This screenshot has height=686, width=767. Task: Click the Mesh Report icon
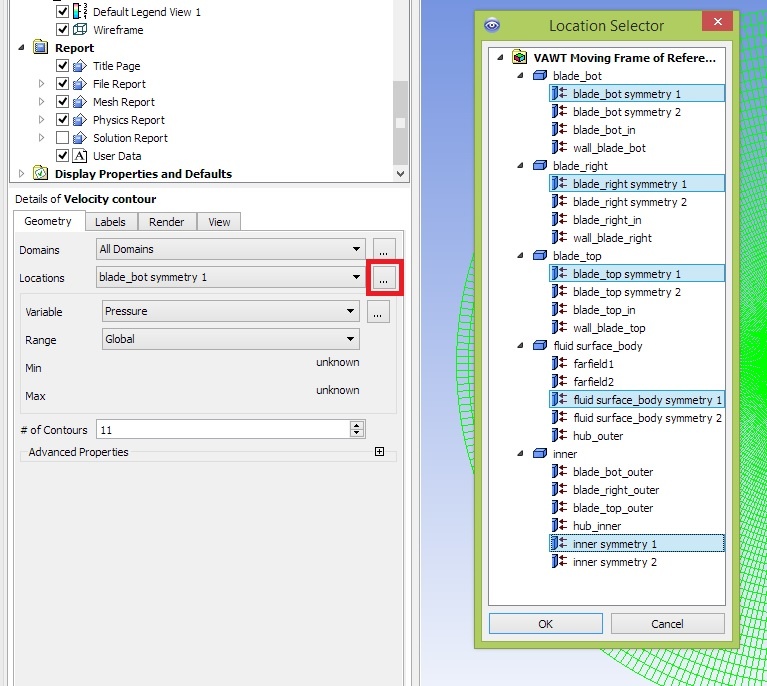click(80, 102)
